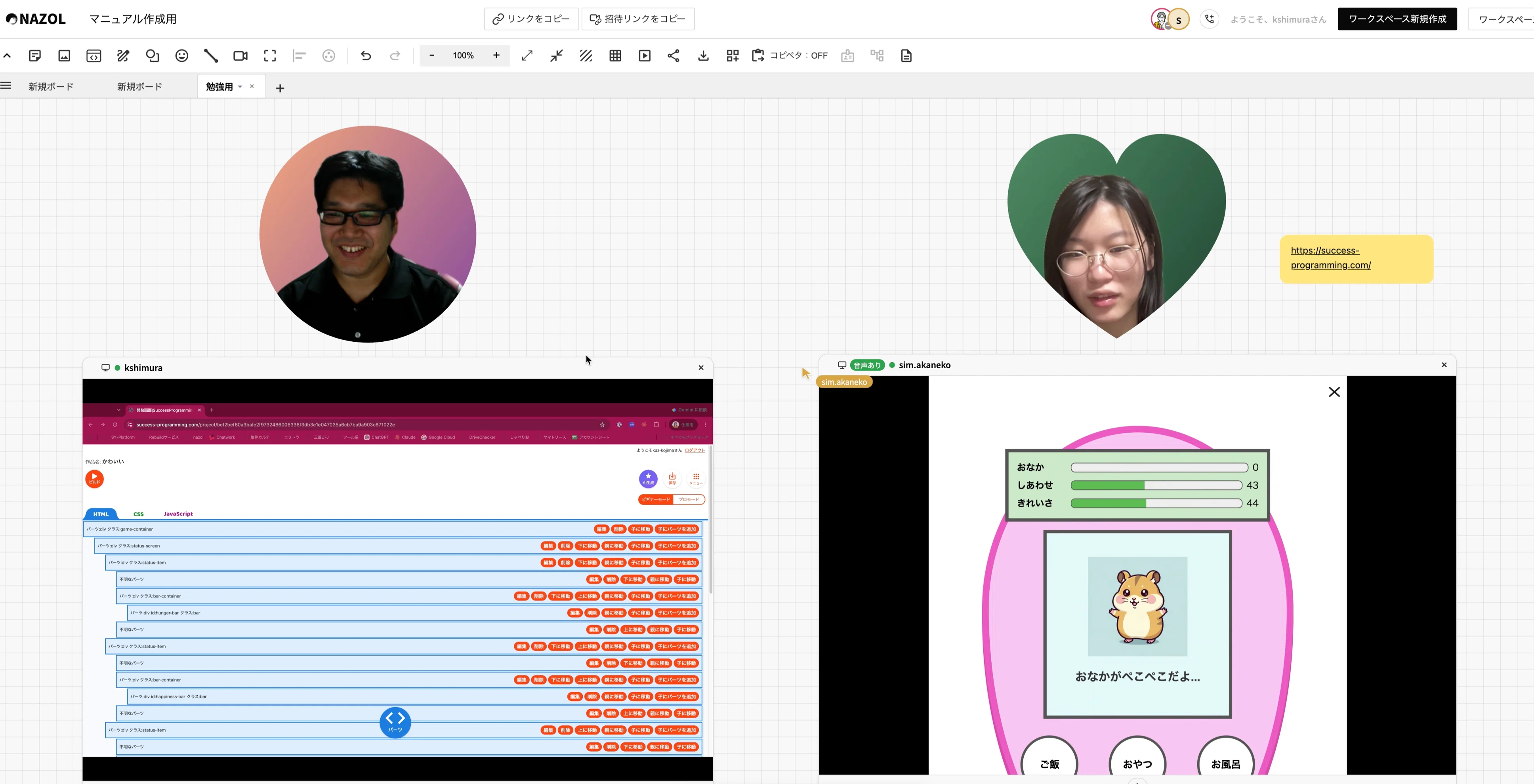Click the shrink arrows icon

click(556, 55)
